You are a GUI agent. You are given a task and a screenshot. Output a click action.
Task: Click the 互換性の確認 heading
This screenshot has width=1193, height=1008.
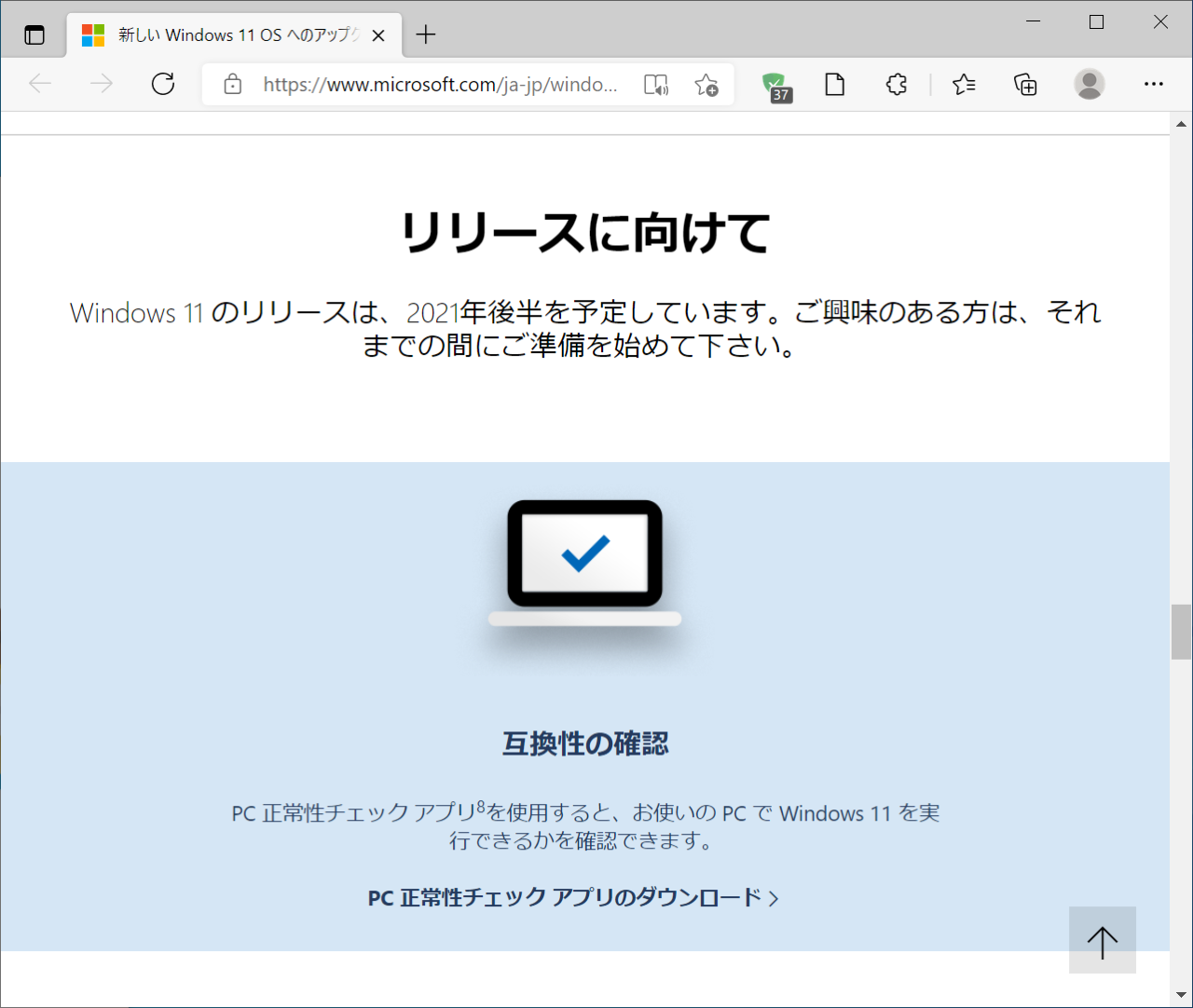pyautogui.click(x=585, y=743)
